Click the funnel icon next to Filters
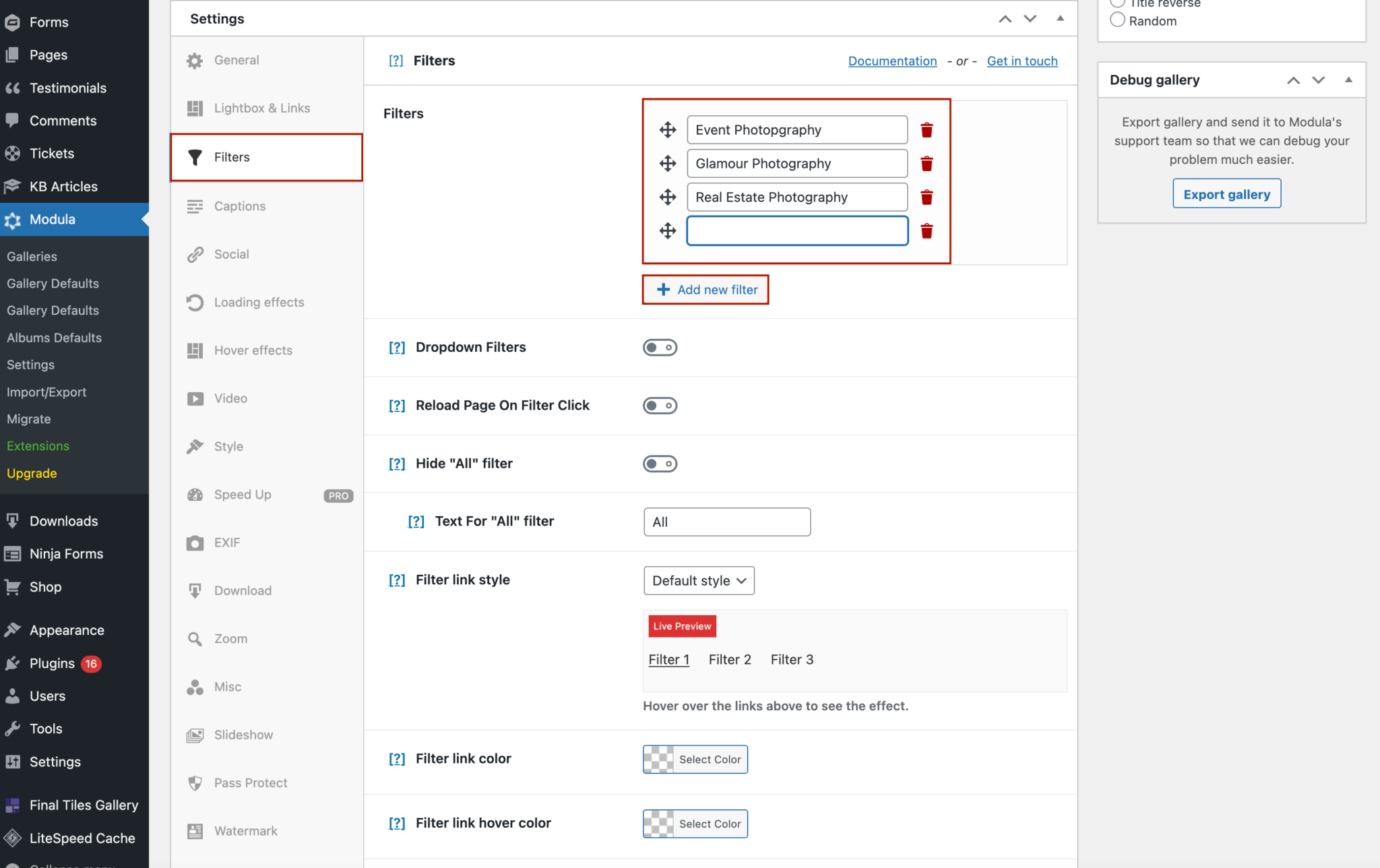This screenshot has height=868, width=1380. pyautogui.click(x=195, y=157)
